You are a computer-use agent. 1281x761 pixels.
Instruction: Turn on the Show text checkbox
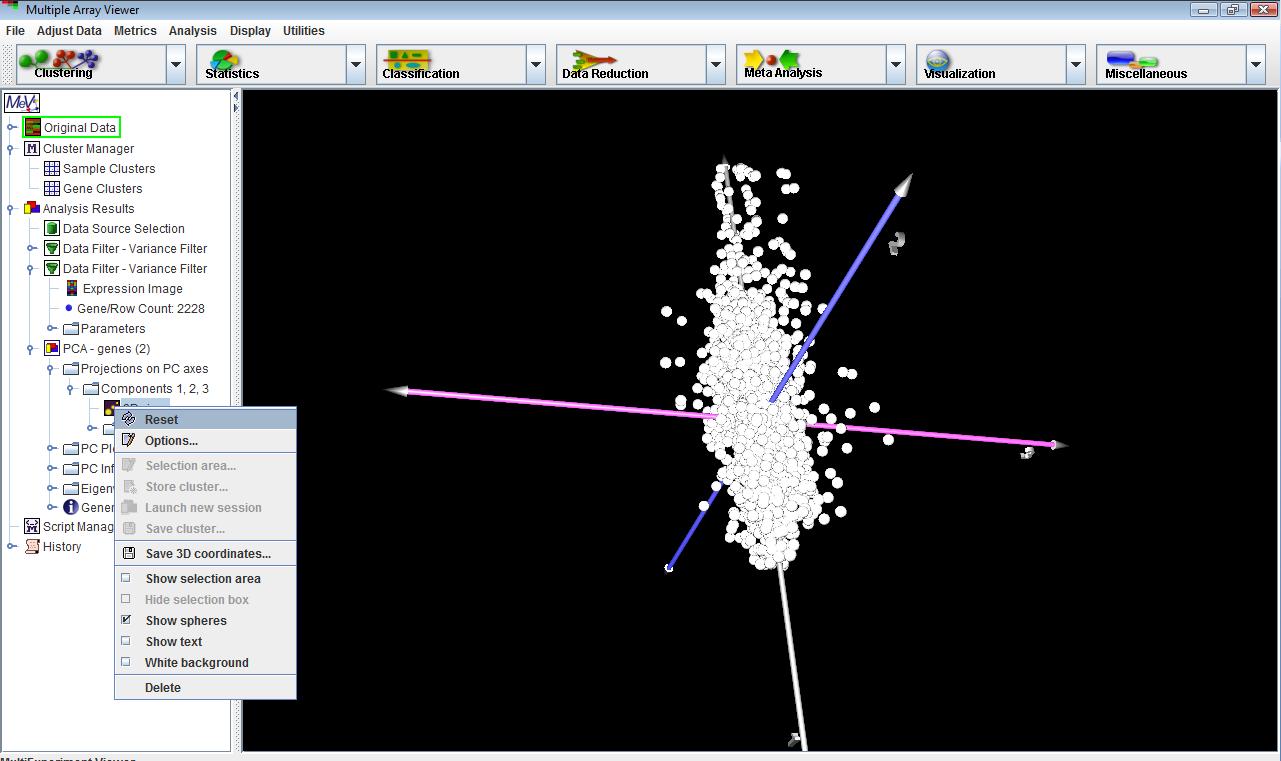pos(126,641)
